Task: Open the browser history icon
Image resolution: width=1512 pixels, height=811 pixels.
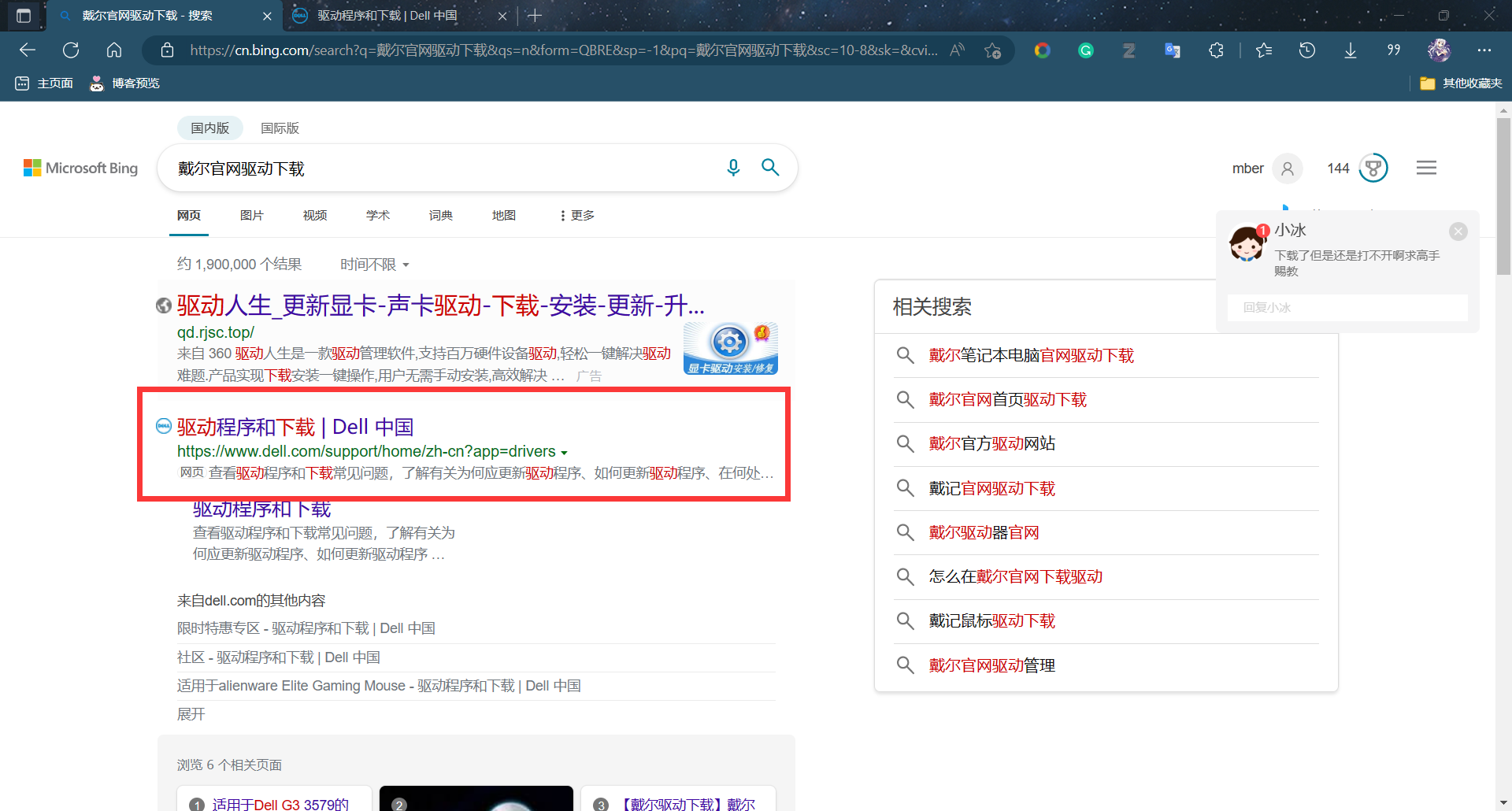Action: coord(1306,50)
